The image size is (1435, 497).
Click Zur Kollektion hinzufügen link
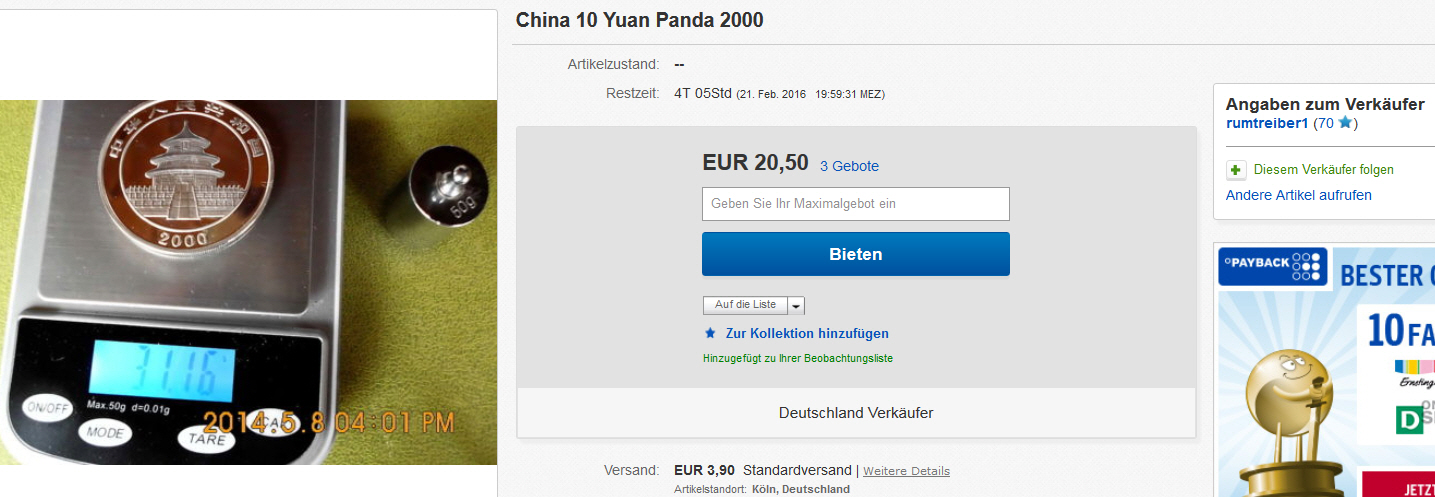click(x=807, y=333)
